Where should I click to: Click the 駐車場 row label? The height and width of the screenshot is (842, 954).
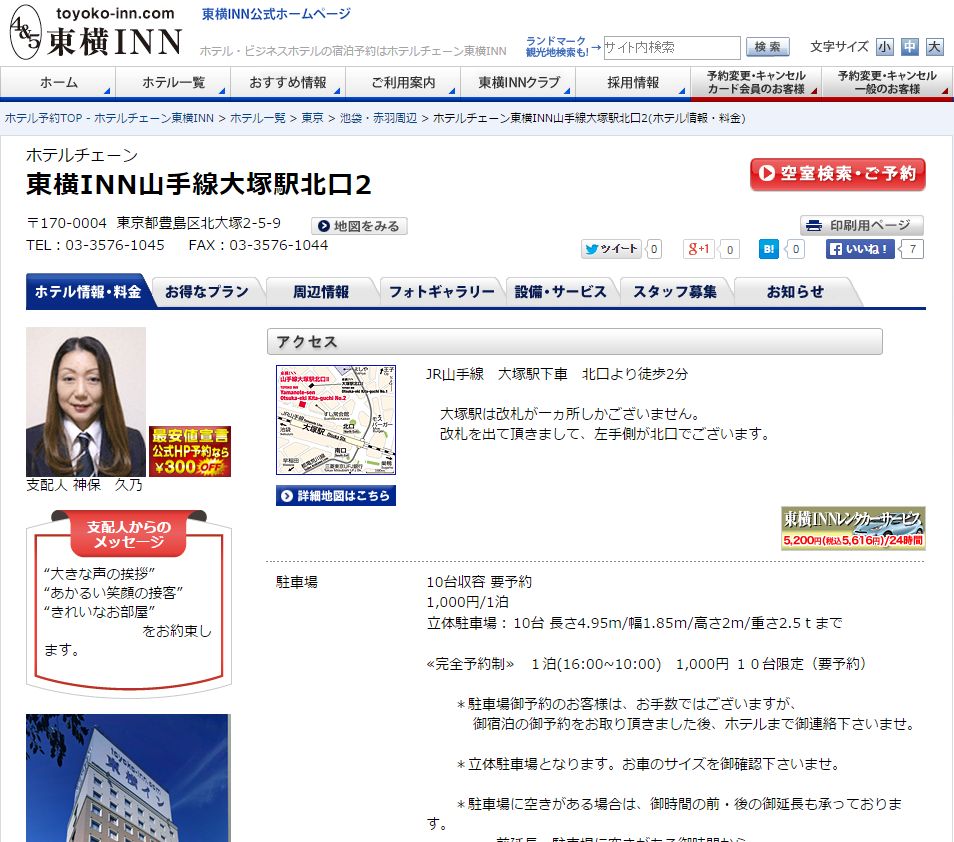(x=297, y=582)
